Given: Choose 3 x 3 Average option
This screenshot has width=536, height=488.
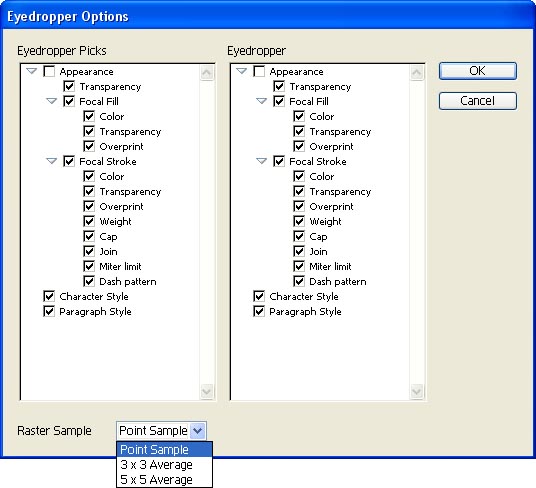Looking at the screenshot, I should pyautogui.click(x=164, y=465).
